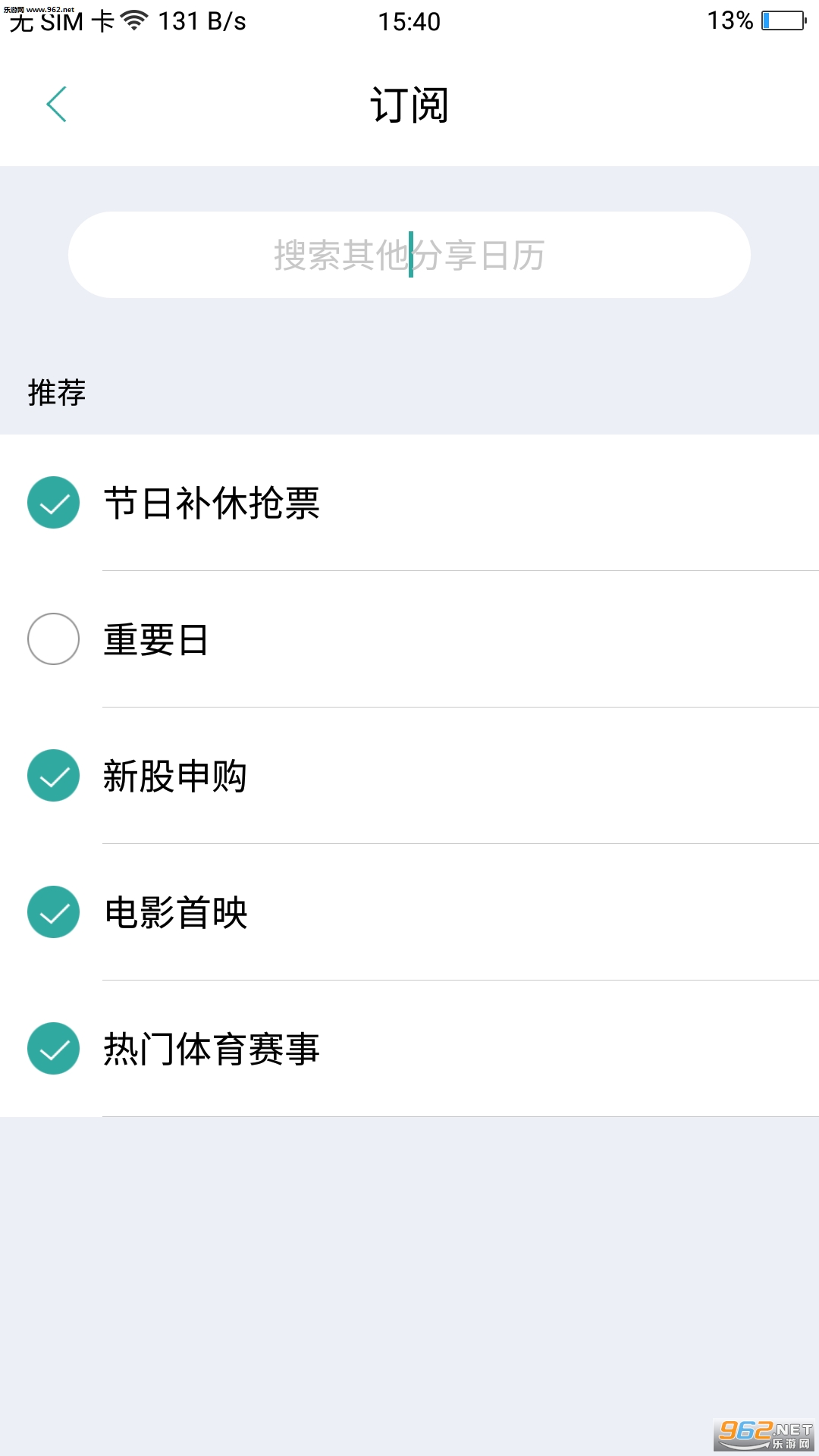
Task: Toggle off the 新股申购 checkmark circle
Action: tap(54, 776)
